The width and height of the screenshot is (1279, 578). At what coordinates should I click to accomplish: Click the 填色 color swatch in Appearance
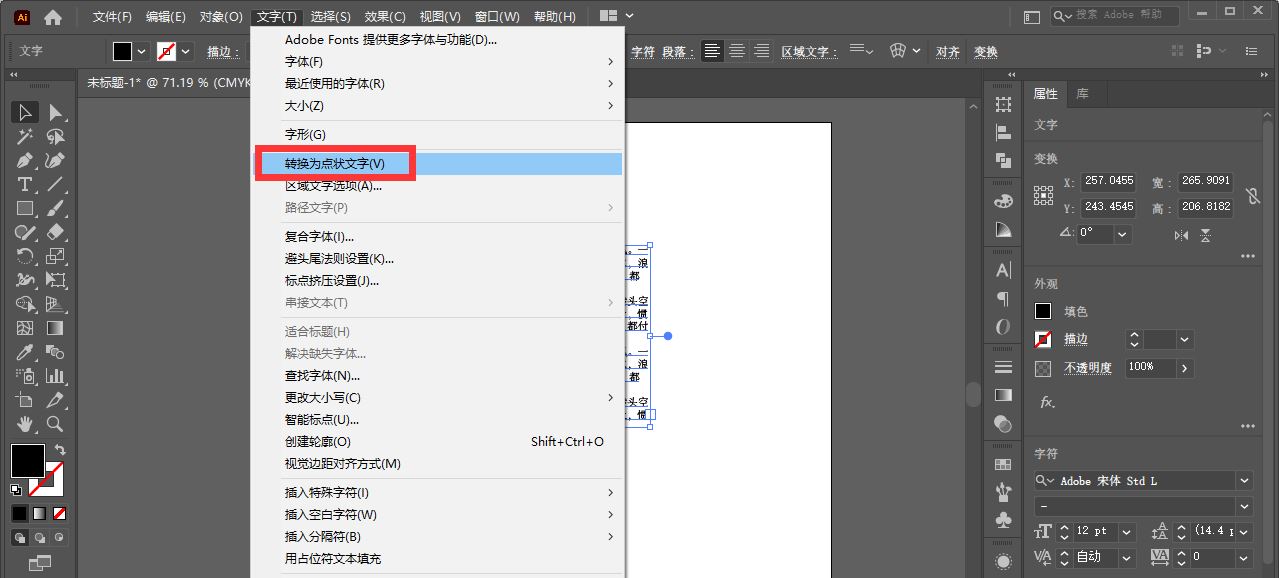[x=1043, y=311]
